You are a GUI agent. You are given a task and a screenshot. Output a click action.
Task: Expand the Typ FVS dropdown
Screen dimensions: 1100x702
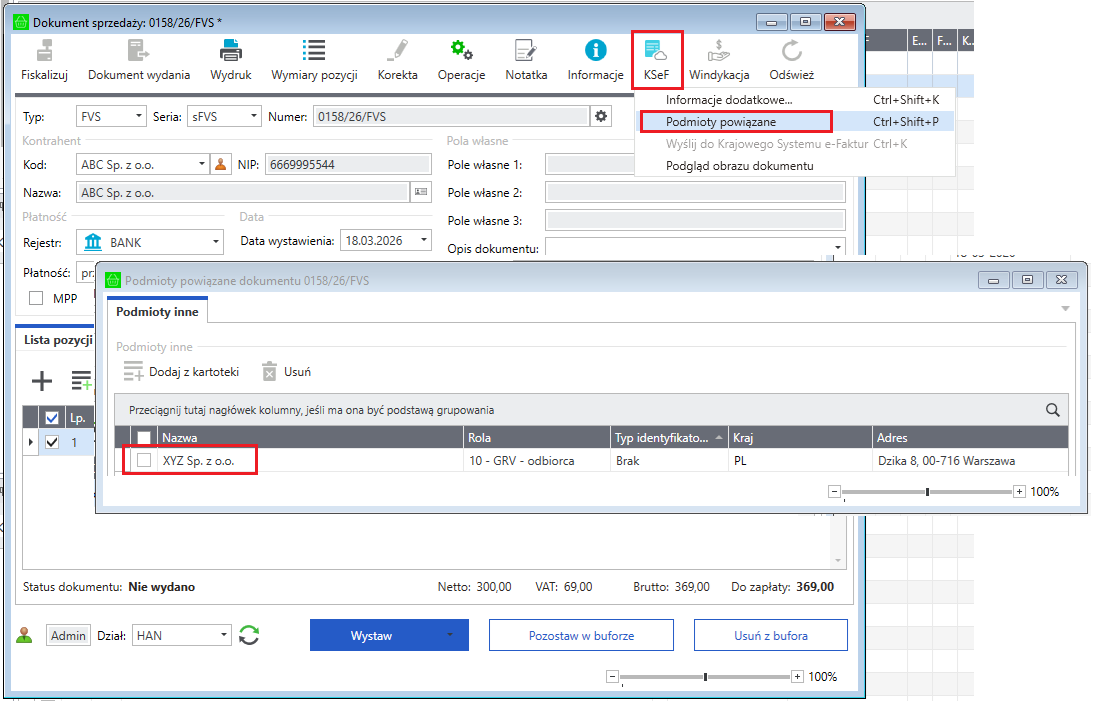click(x=138, y=117)
